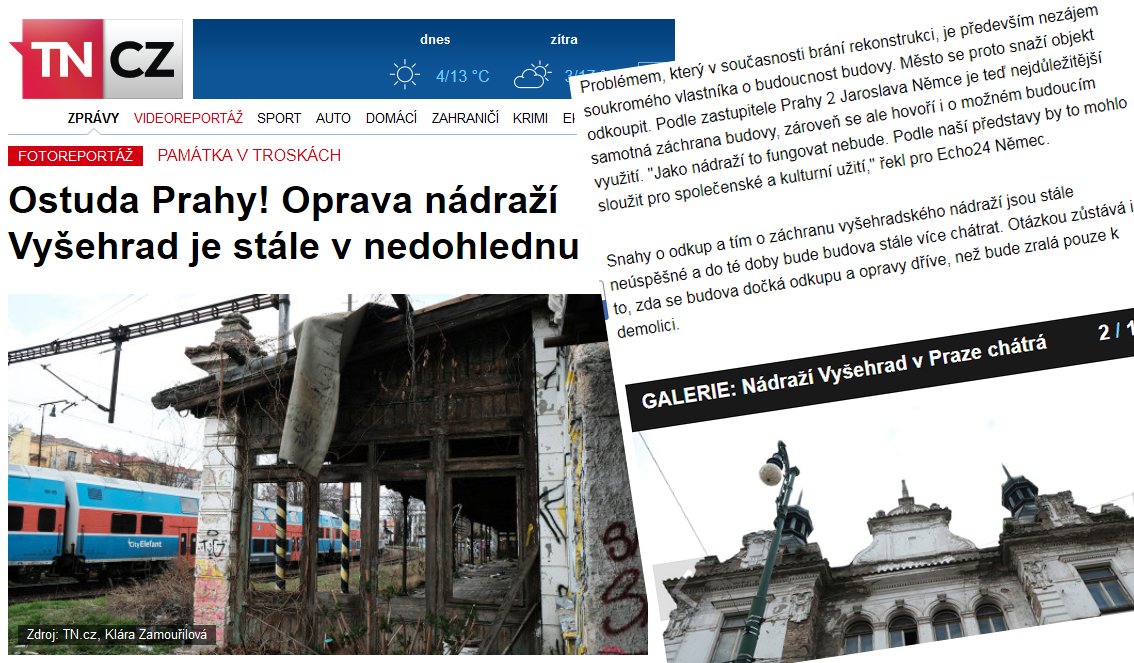1134x663 pixels.
Task: Click the red FOTOREPORTÁŽ badge
Action: click(x=75, y=156)
